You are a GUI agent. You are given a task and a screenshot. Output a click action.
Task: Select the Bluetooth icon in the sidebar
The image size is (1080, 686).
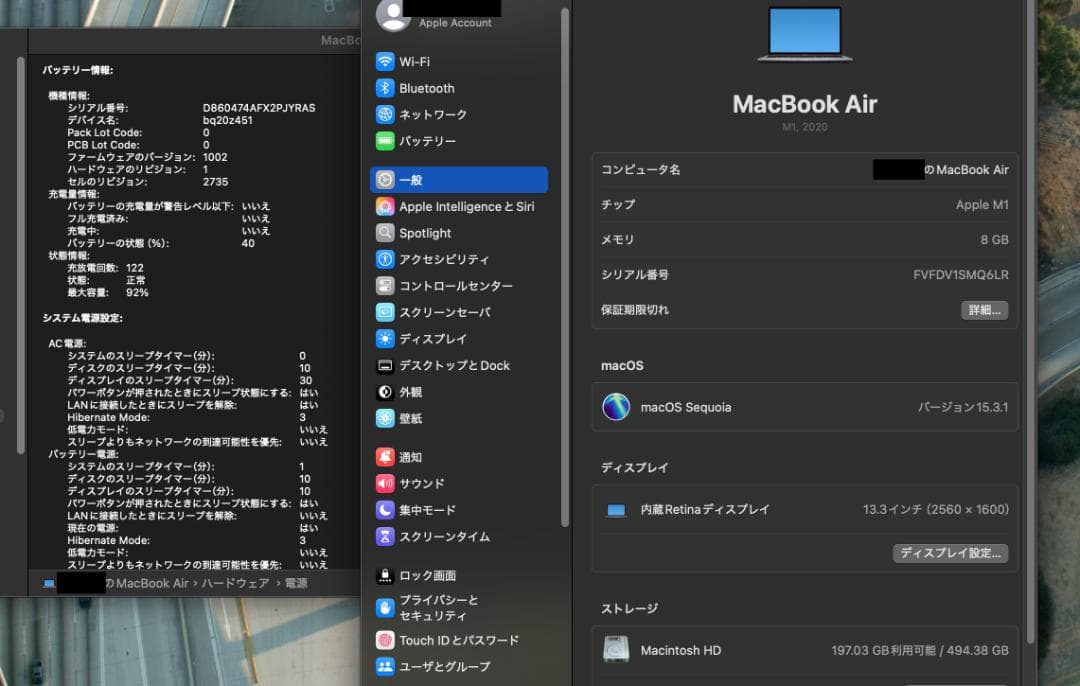[420, 88]
